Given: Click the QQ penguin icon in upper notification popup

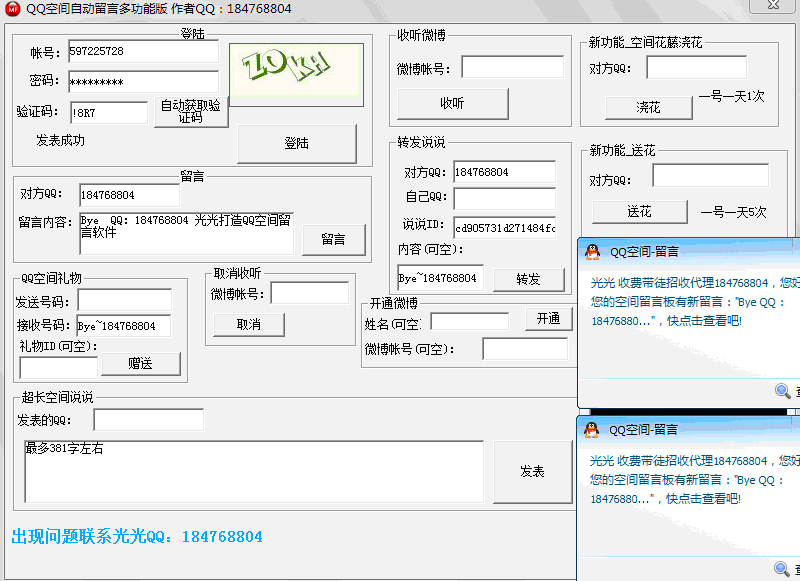Looking at the screenshot, I should point(592,251).
